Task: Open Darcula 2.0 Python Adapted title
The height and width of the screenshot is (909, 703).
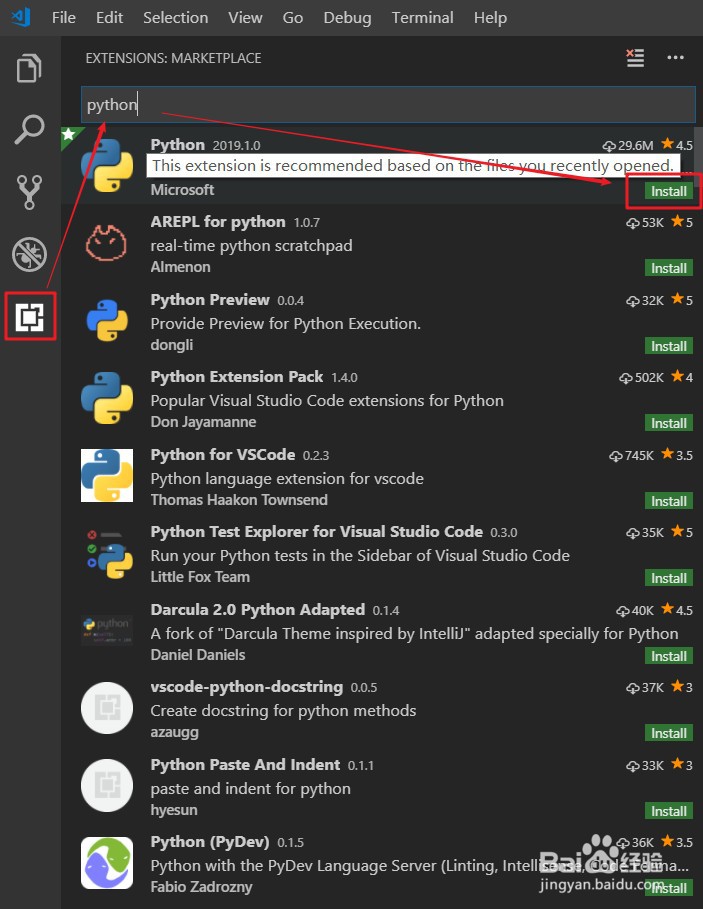Action: point(258,610)
